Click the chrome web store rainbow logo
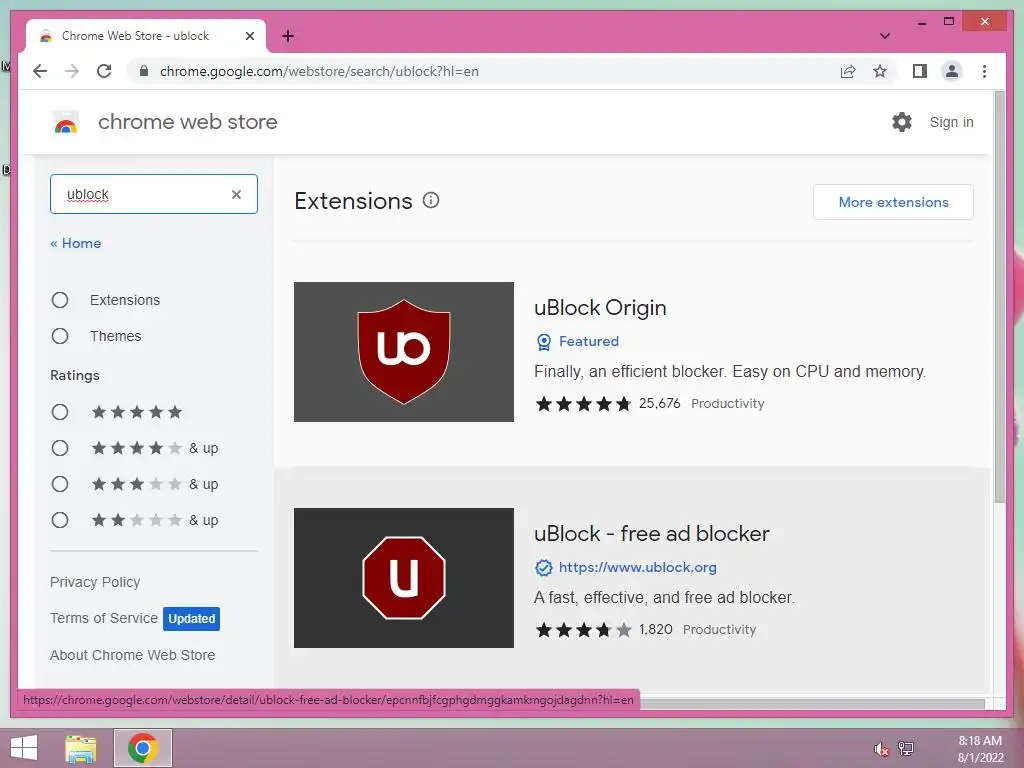Image resolution: width=1024 pixels, height=768 pixels. [x=65, y=122]
